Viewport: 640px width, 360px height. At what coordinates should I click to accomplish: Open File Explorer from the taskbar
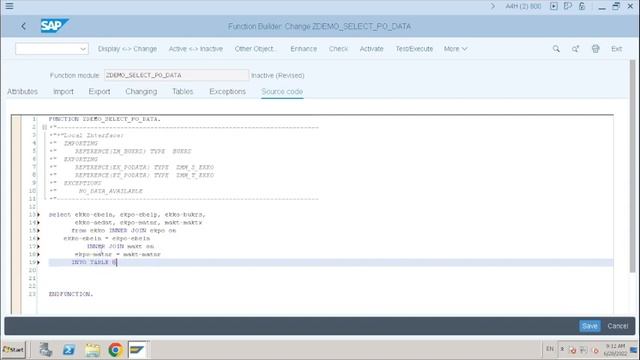93,350
